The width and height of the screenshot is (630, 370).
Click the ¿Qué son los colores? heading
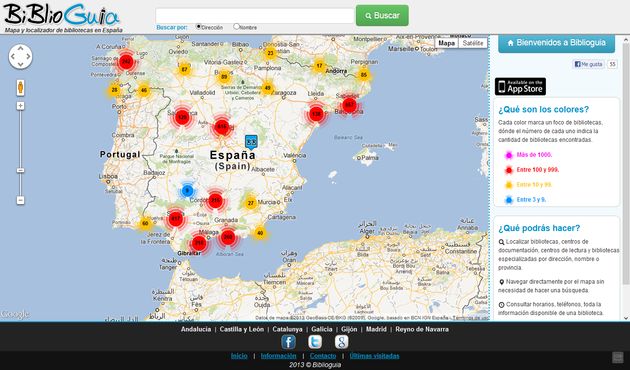coord(543,109)
